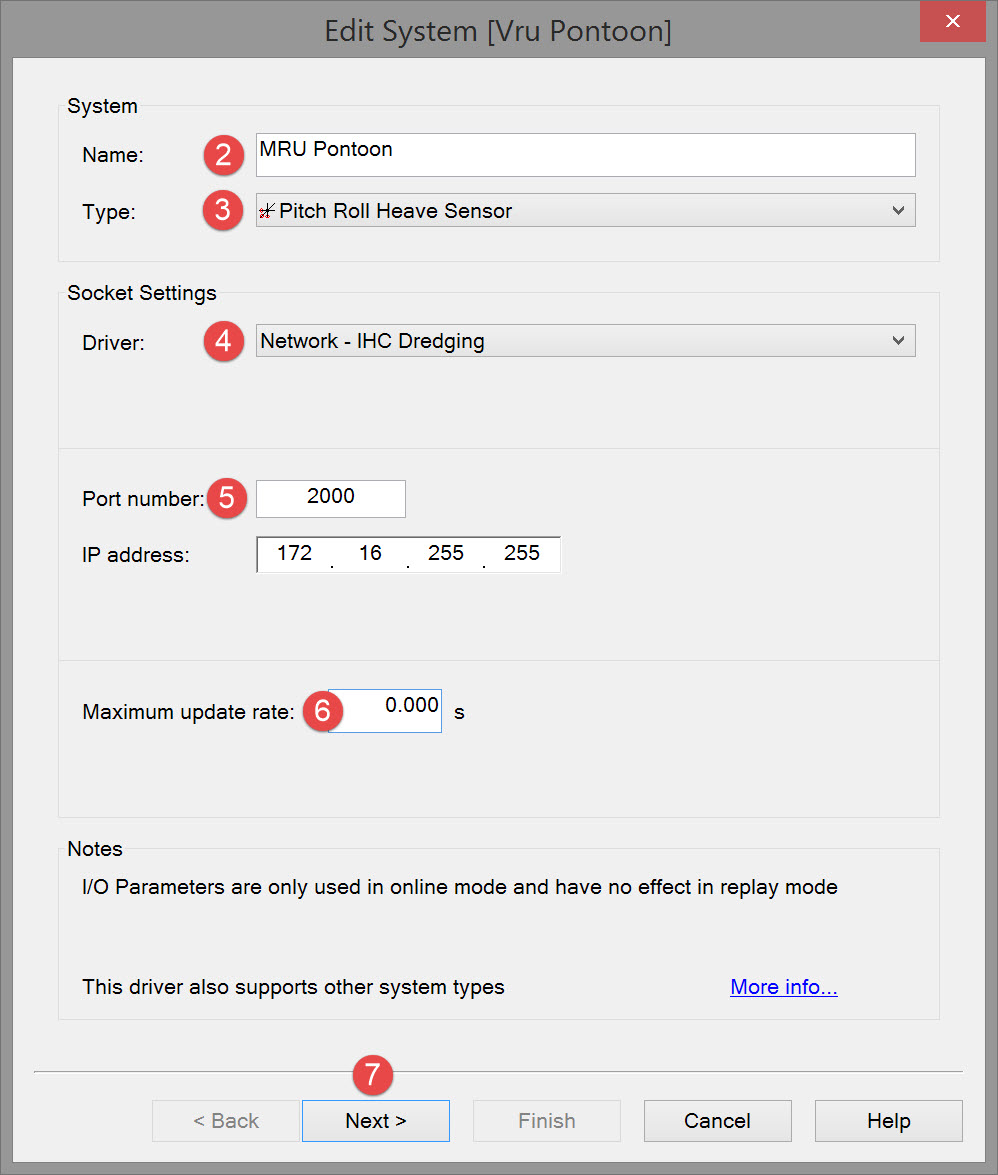This screenshot has width=998, height=1175.
Task: Open the More info link
Action: tap(783, 988)
